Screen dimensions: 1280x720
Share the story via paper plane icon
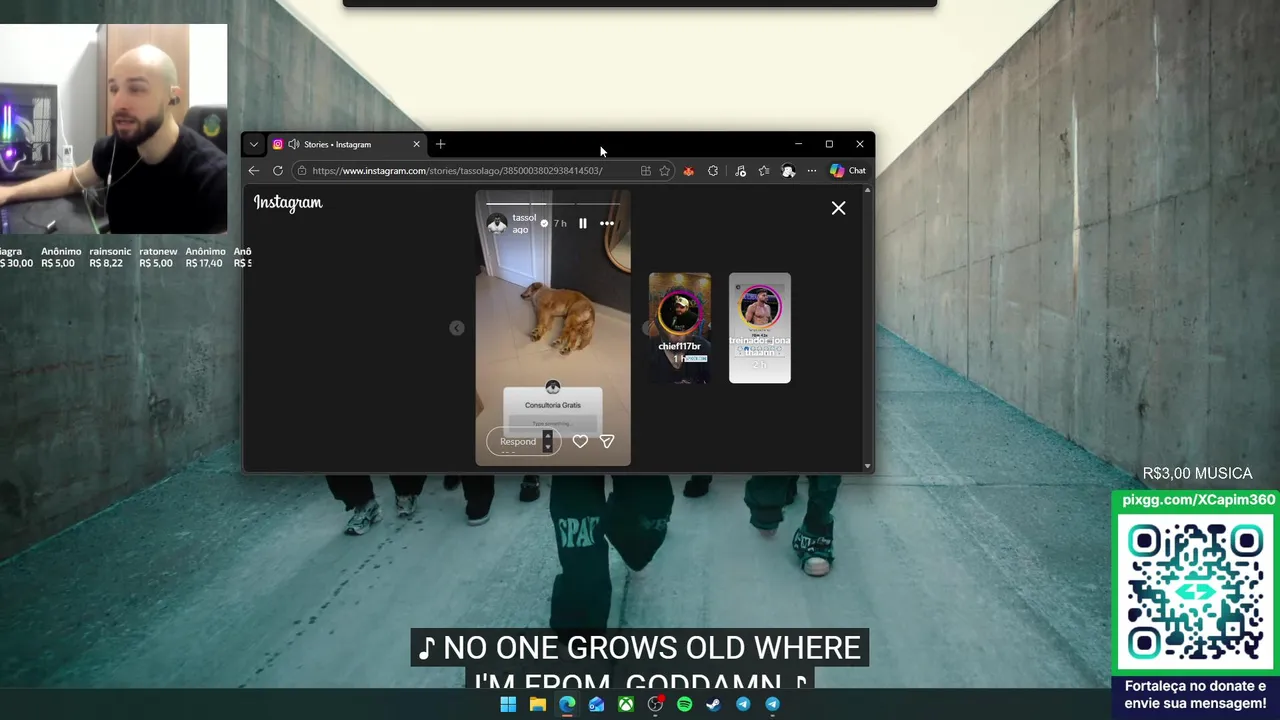(x=607, y=441)
